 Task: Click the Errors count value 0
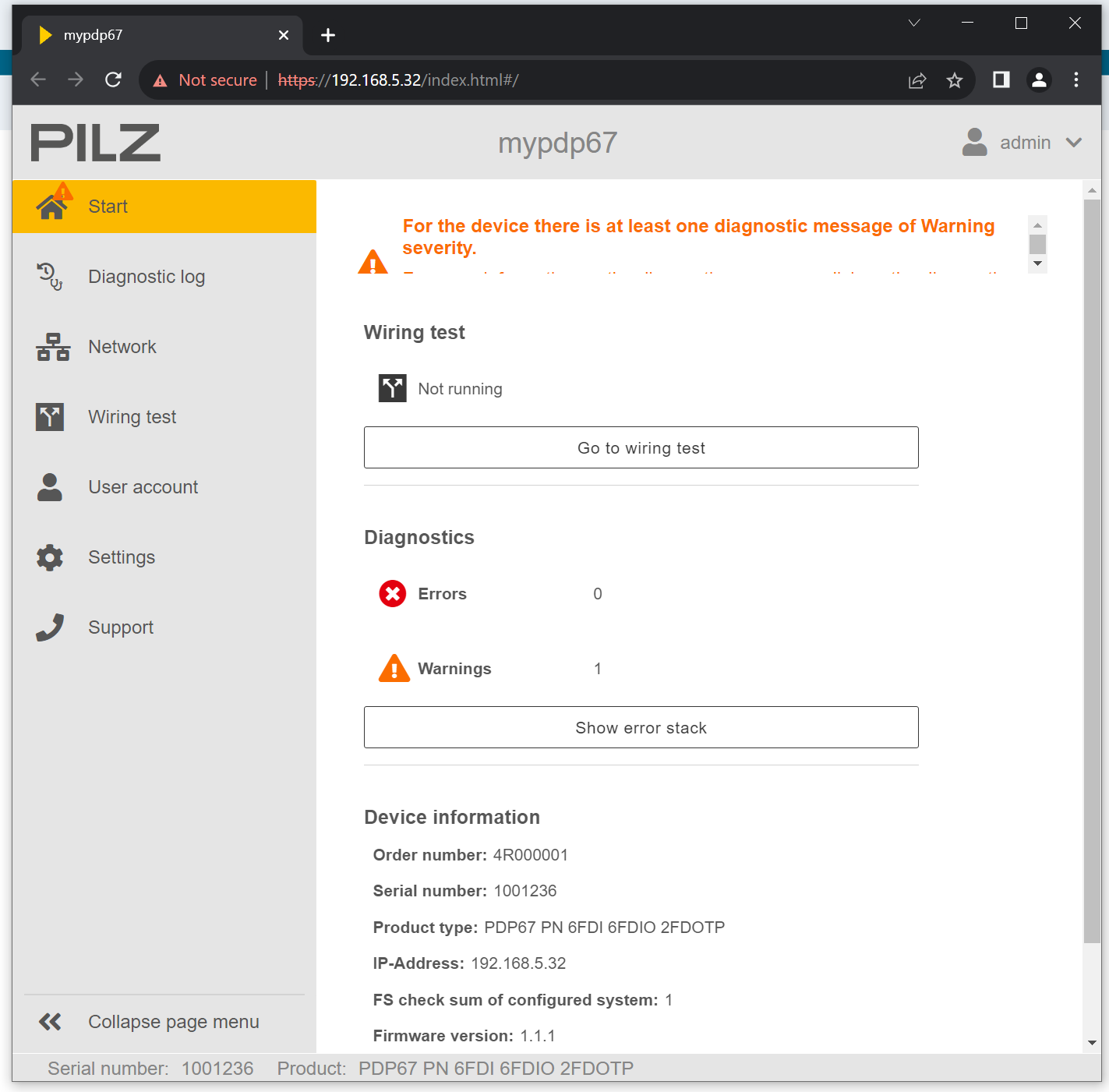pyautogui.click(x=598, y=594)
